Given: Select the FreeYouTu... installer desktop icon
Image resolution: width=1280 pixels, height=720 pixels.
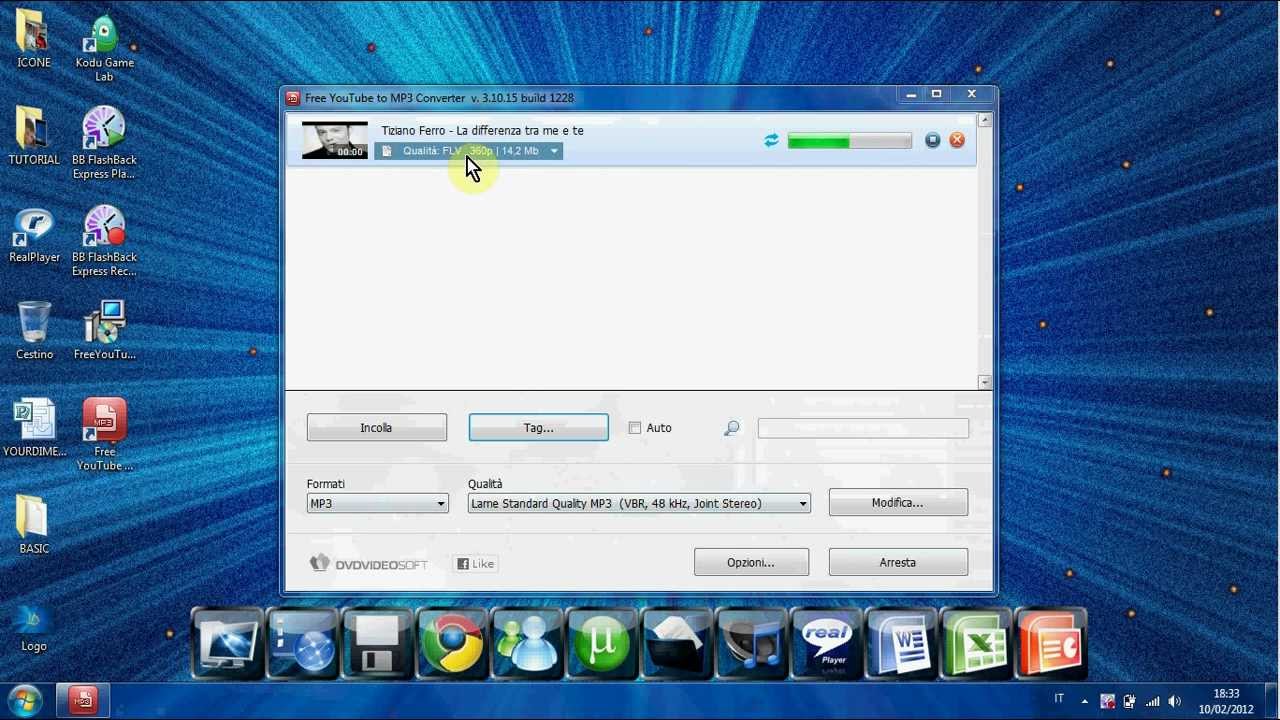Looking at the screenshot, I should tap(104, 330).
